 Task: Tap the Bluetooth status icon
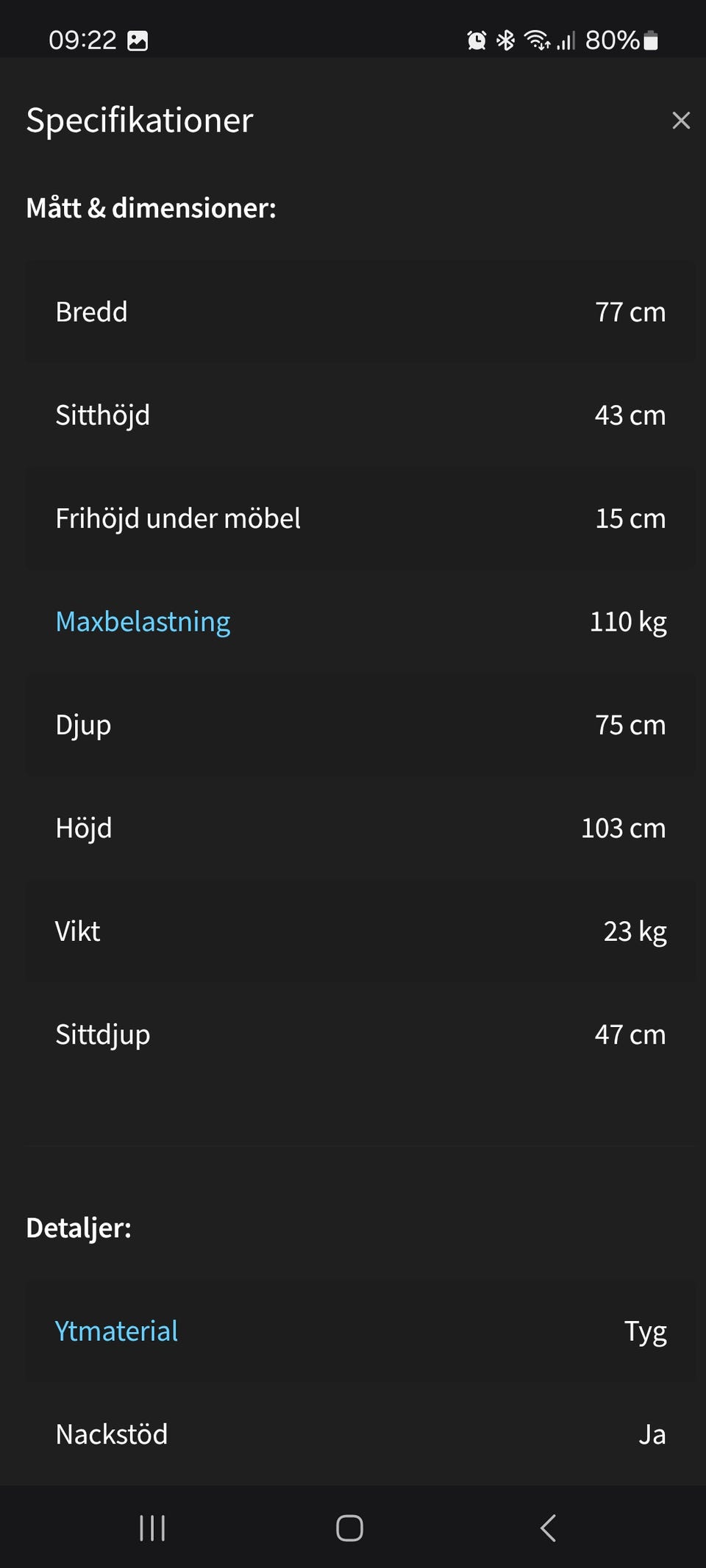click(505, 40)
